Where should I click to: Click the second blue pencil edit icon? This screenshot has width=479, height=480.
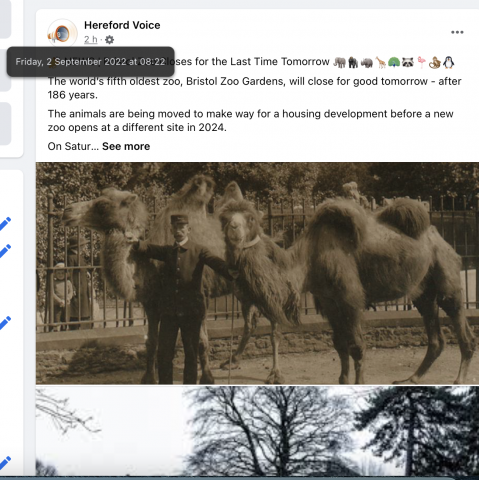tap(5, 251)
